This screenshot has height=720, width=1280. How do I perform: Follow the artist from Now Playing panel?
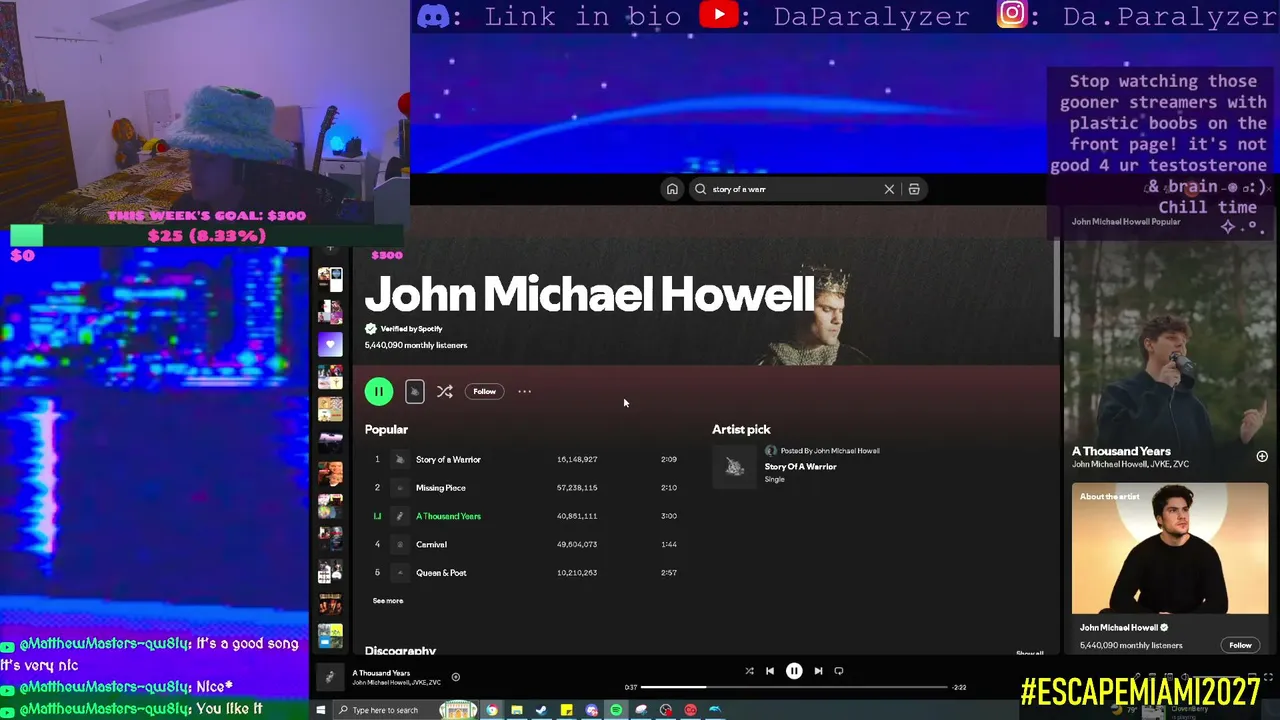click(x=1240, y=645)
